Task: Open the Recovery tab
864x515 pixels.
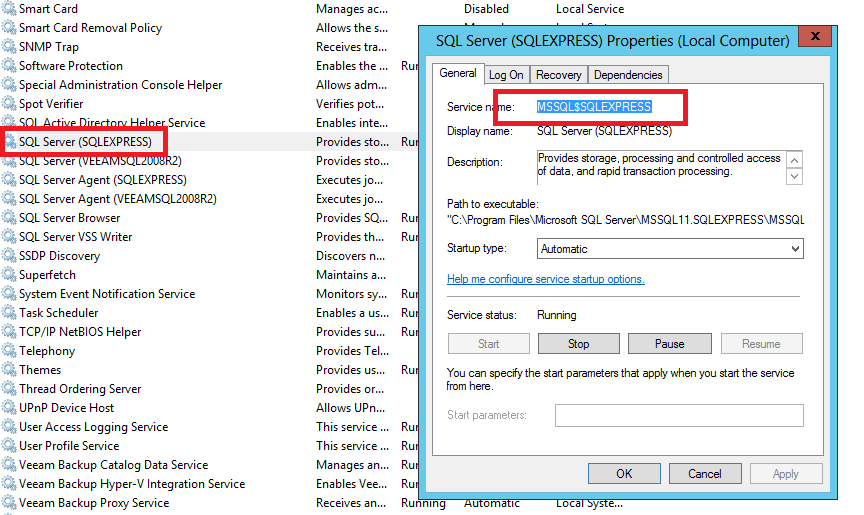Action: 559,75
